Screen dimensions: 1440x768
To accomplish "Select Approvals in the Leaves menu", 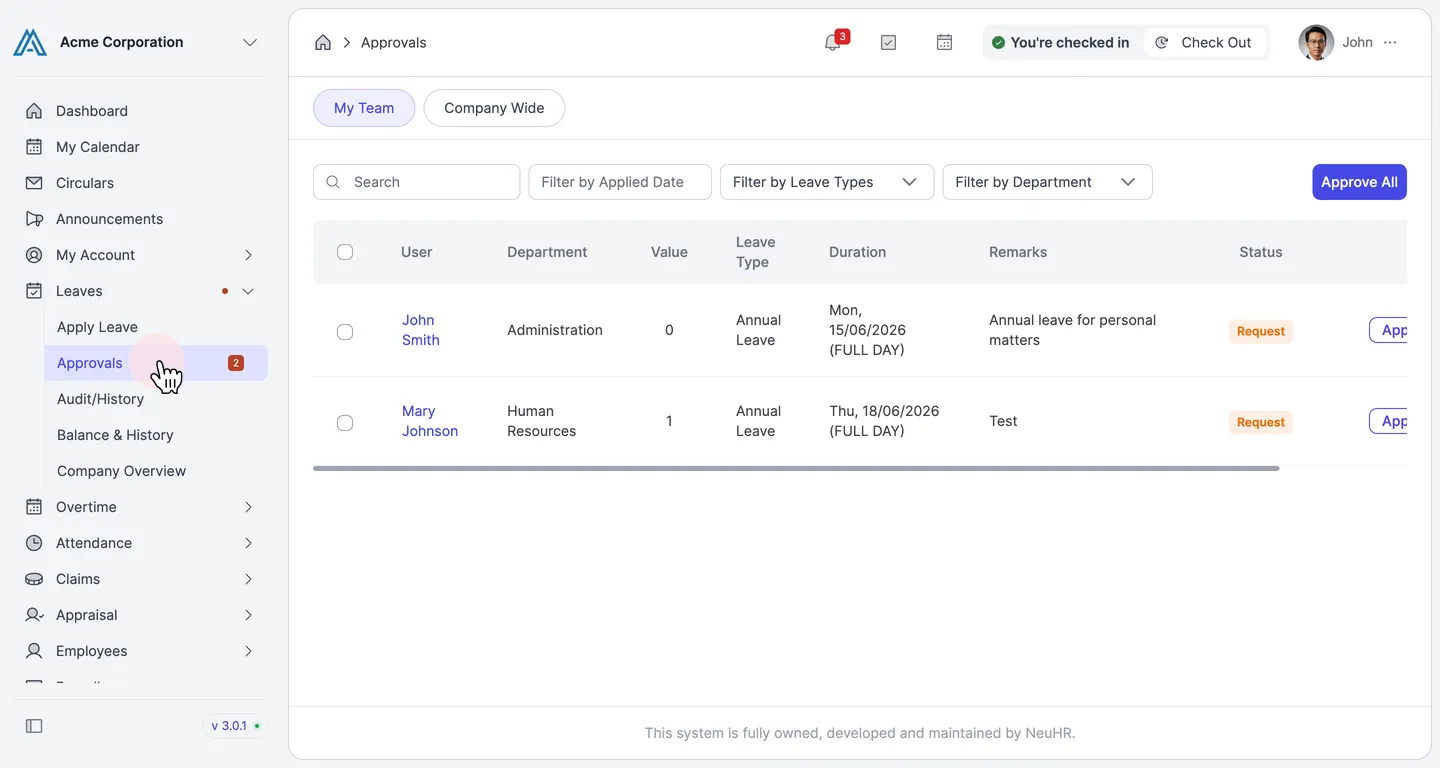I will point(156,363).
